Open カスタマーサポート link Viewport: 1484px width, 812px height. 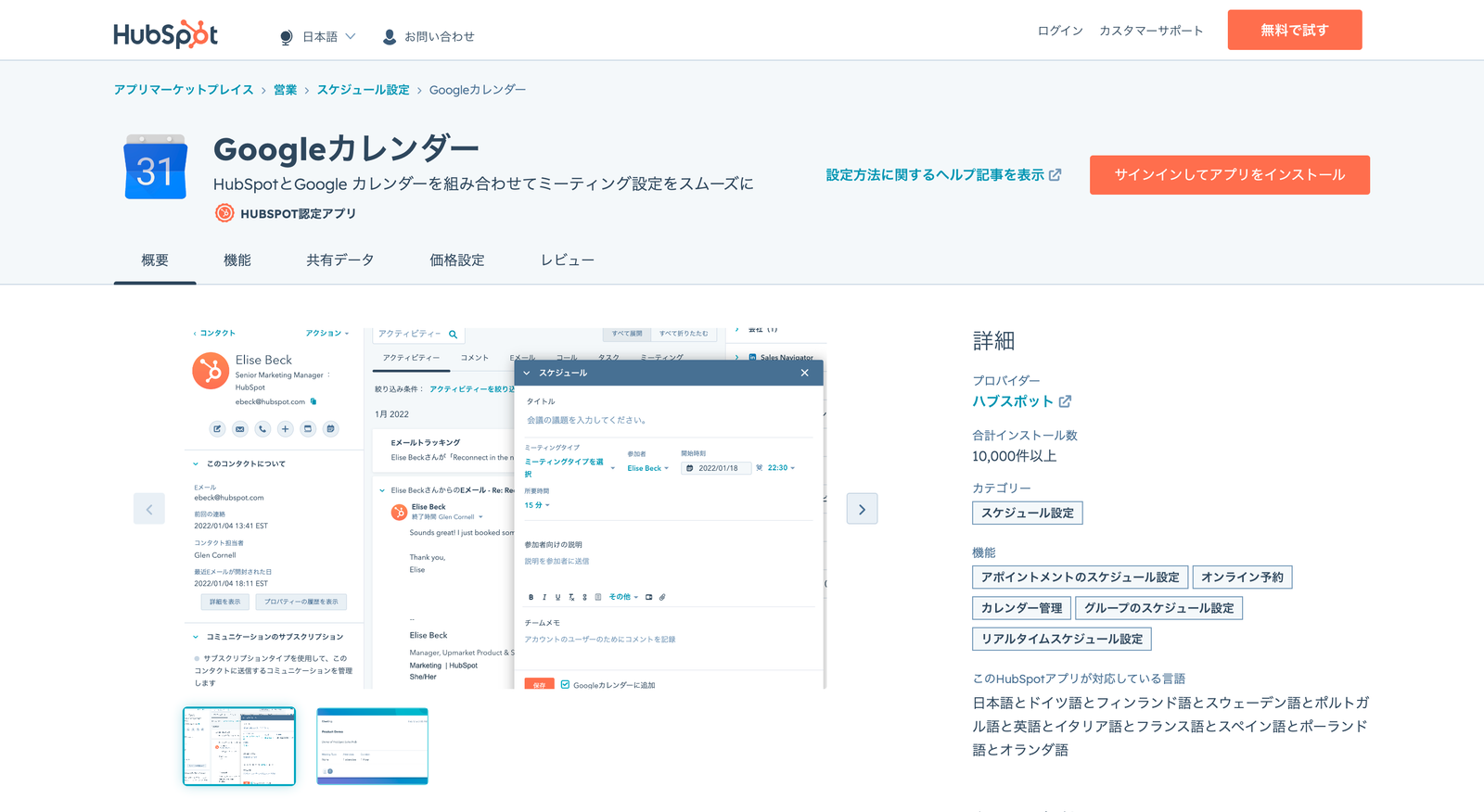pos(1151,31)
